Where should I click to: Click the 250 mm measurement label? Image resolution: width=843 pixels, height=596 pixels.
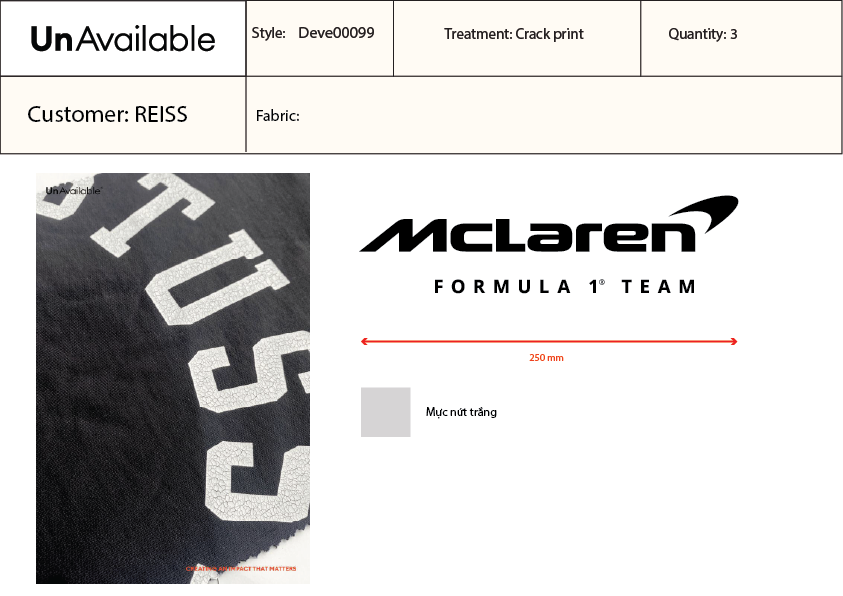(x=546, y=358)
